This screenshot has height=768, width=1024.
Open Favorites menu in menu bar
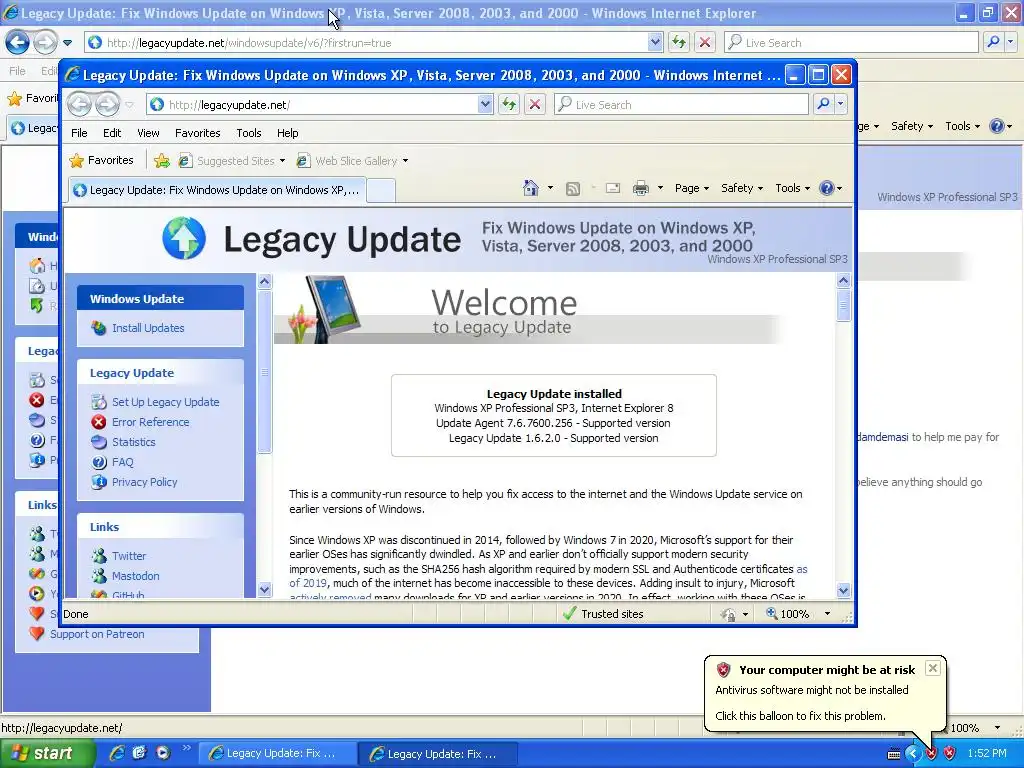click(197, 133)
